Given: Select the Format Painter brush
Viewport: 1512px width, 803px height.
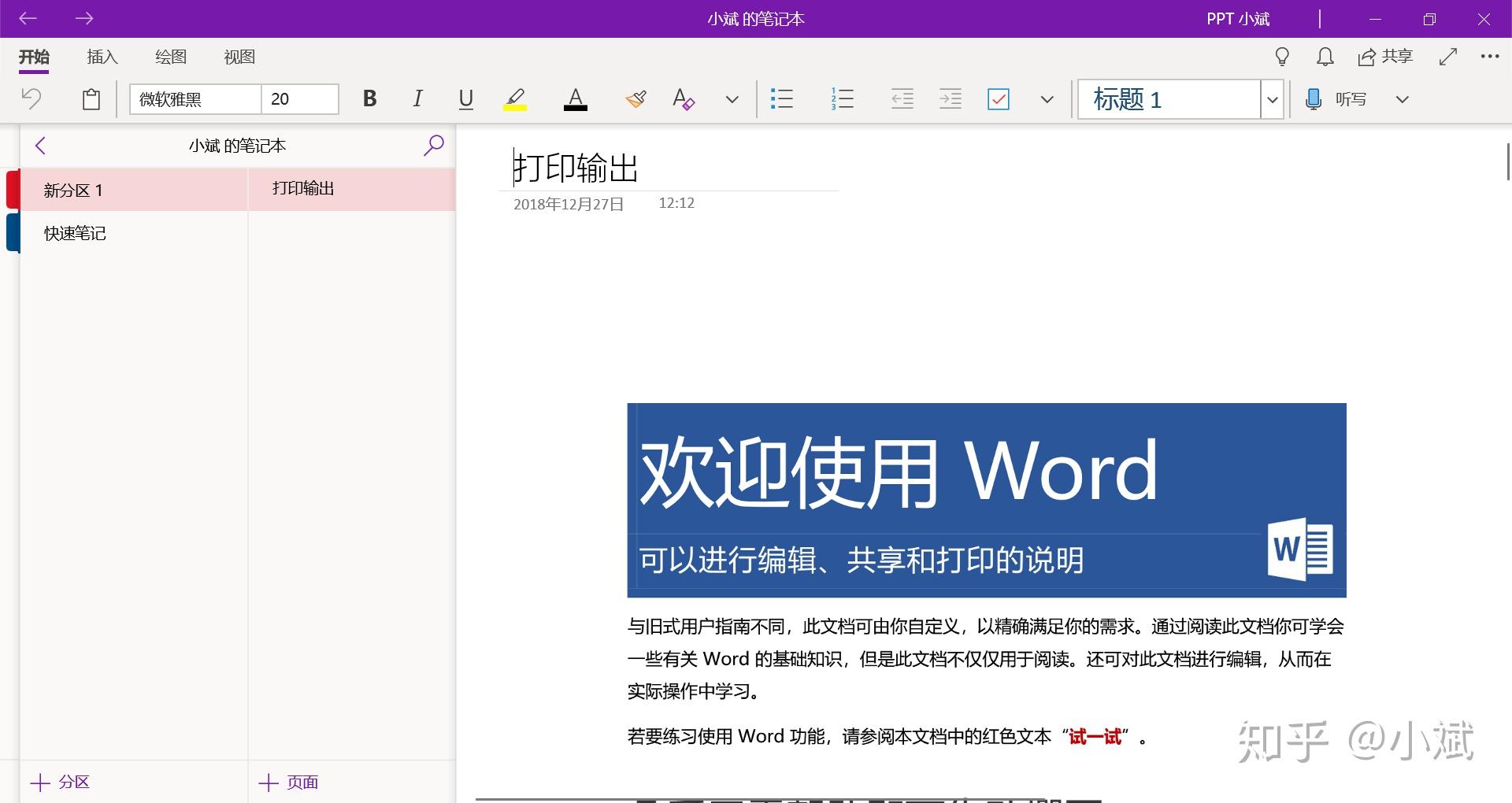Looking at the screenshot, I should click(636, 98).
